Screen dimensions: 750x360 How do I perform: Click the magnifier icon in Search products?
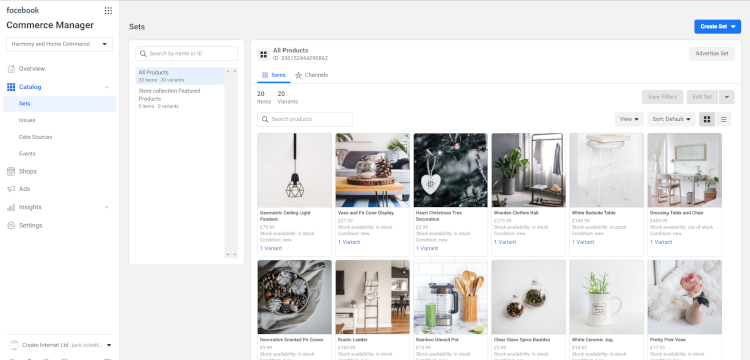tap(265, 119)
